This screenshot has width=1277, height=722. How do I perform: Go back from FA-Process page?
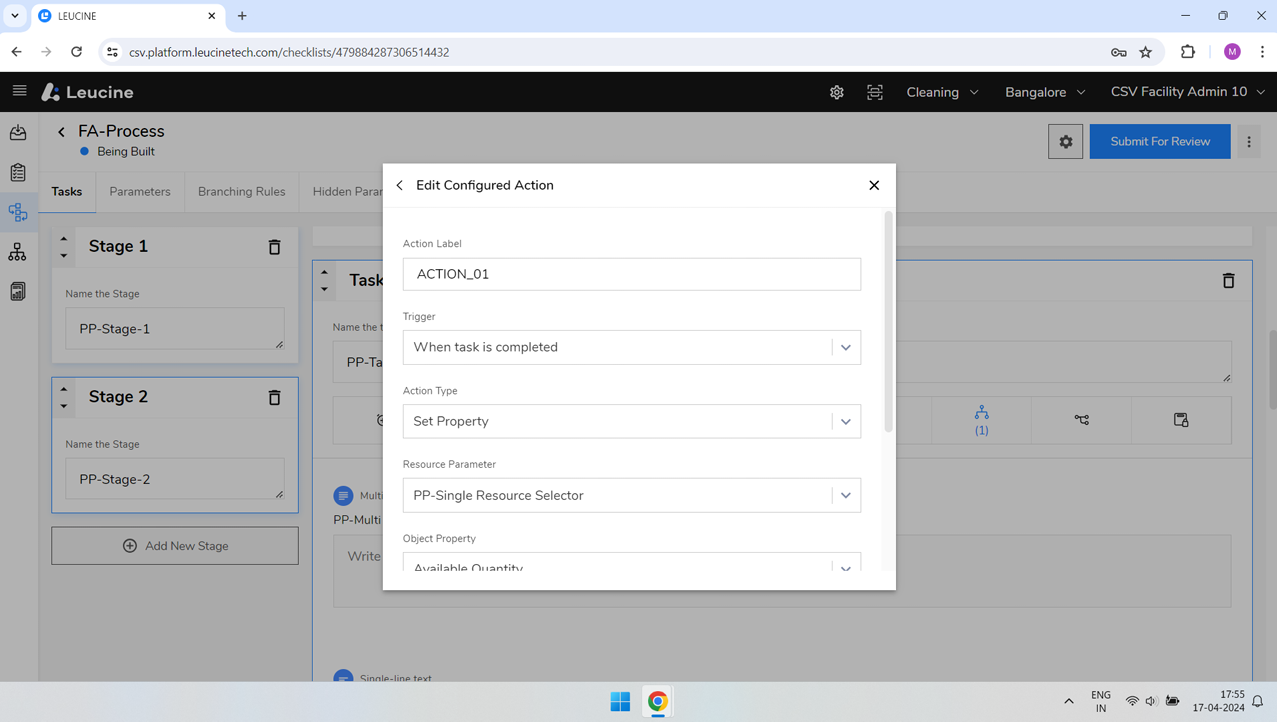61,132
